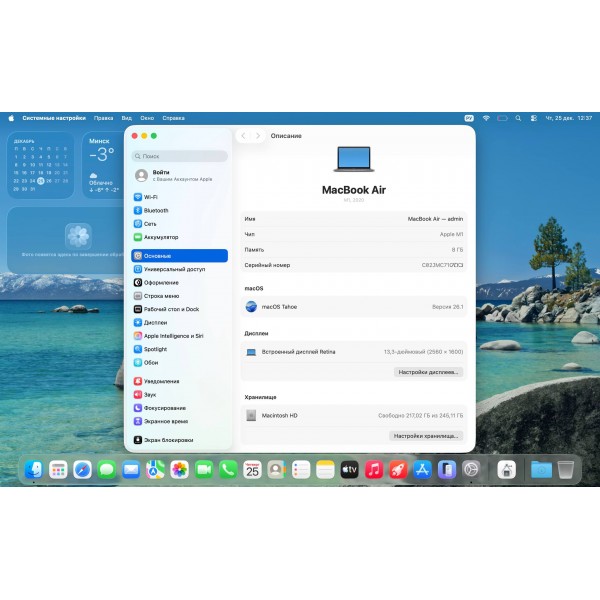Open the Apple menu
Viewport: 600px width, 600px height.
tap(12, 118)
